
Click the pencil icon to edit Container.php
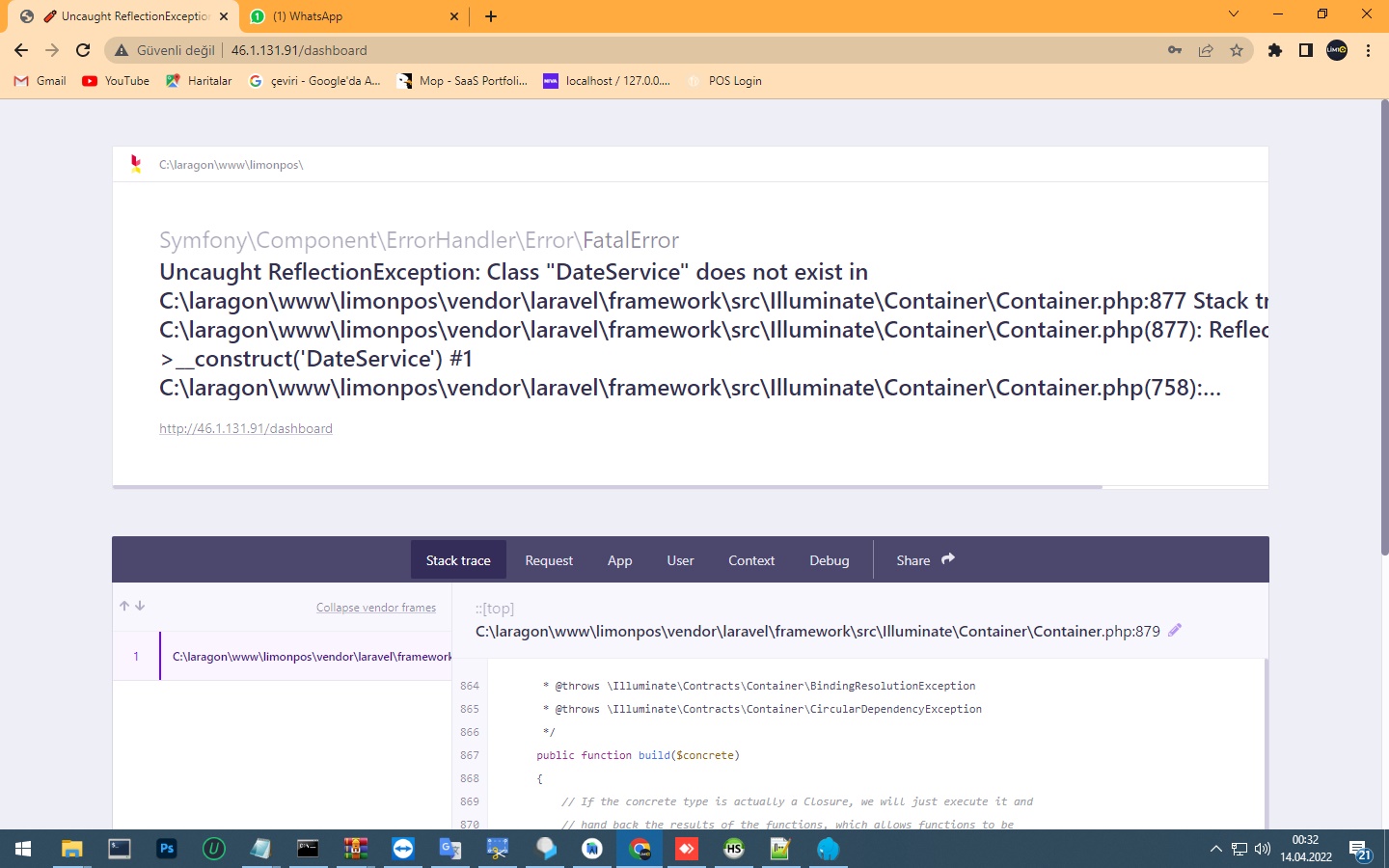(x=1175, y=630)
